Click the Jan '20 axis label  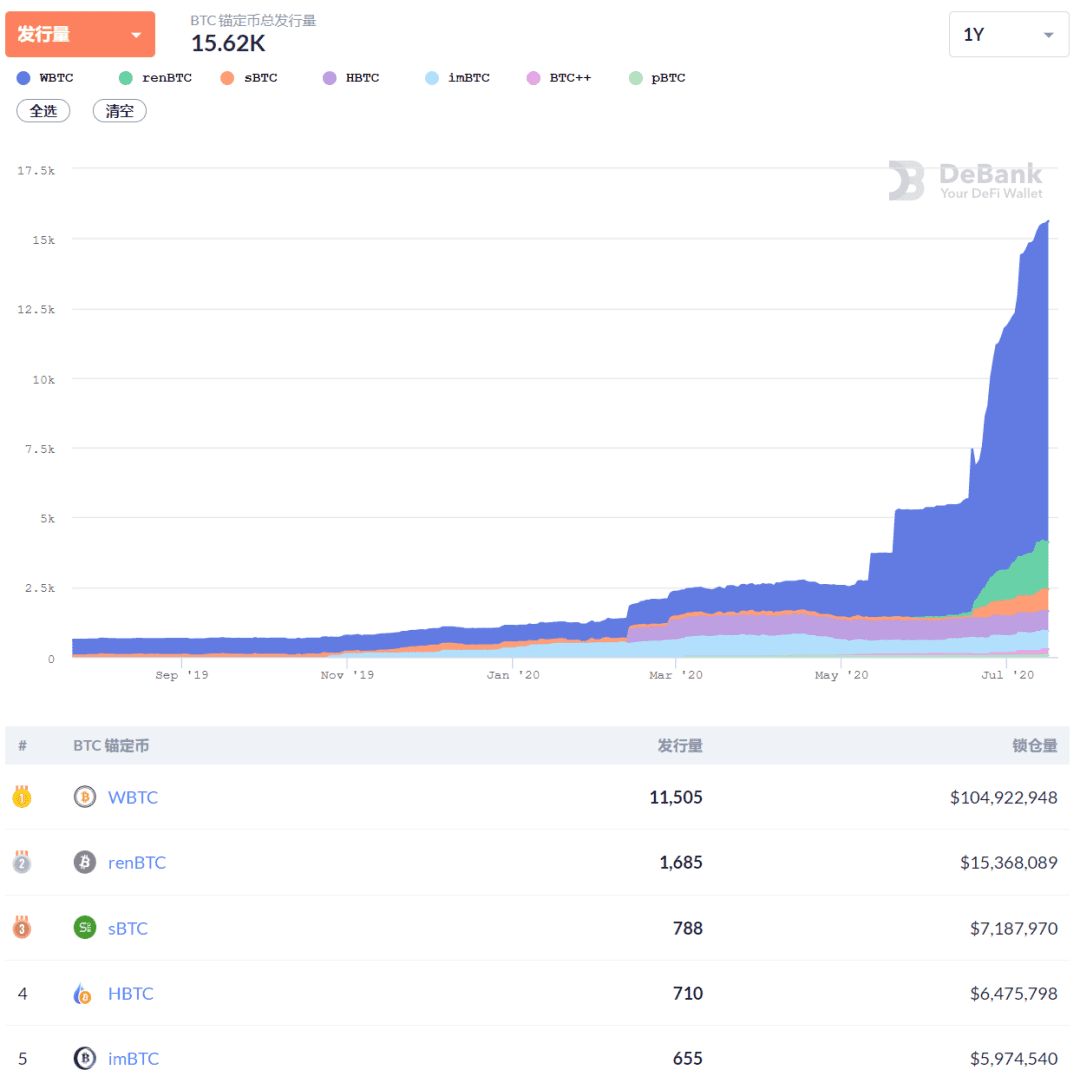[x=512, y=675]
